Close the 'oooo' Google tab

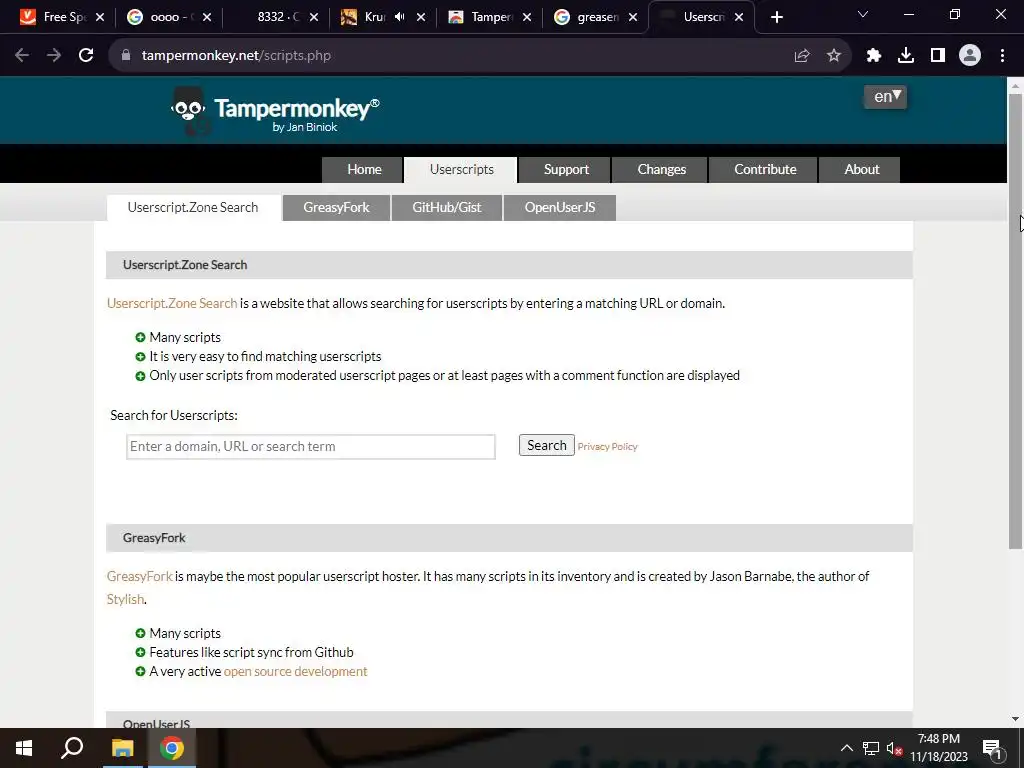(x=207, y=18)
